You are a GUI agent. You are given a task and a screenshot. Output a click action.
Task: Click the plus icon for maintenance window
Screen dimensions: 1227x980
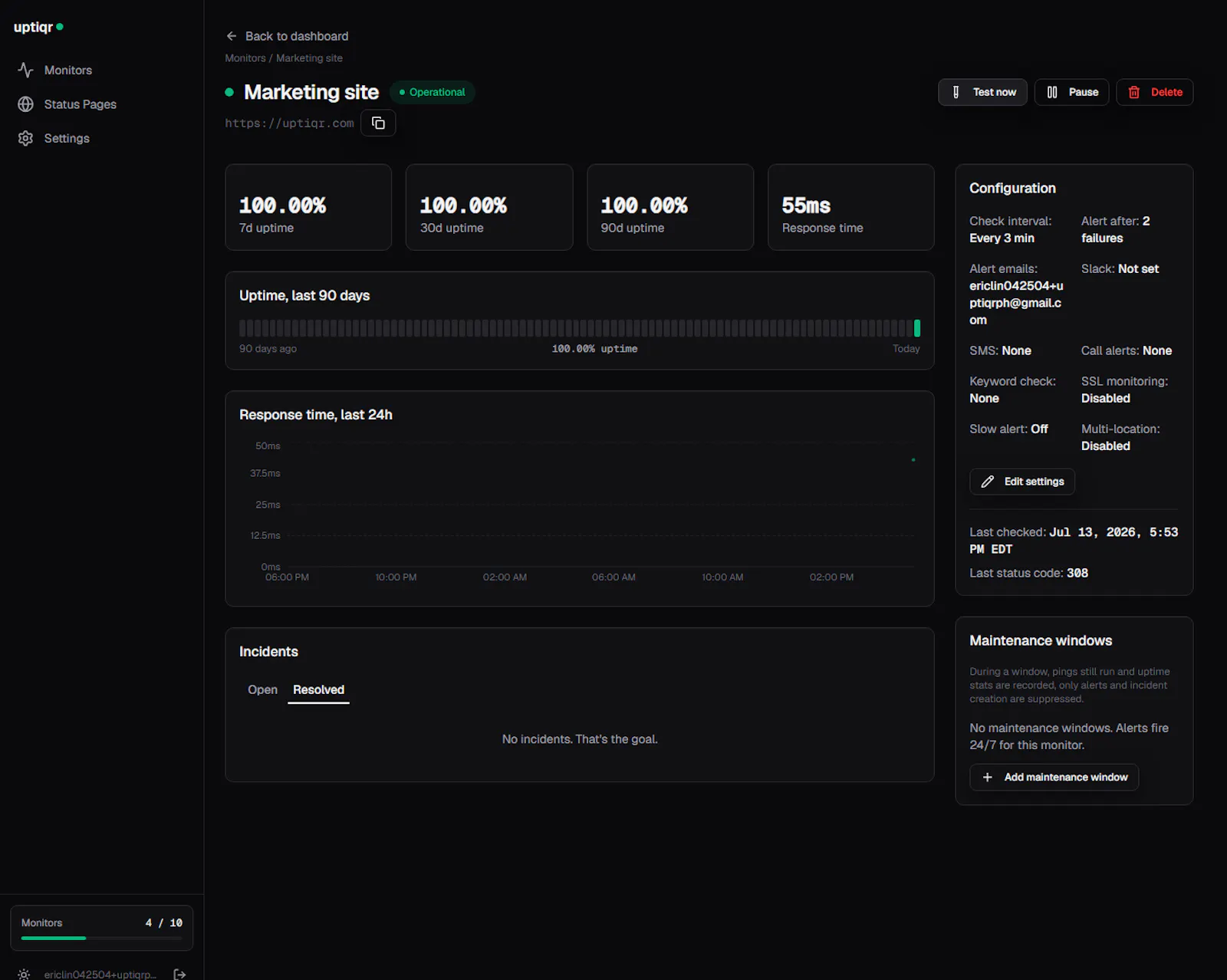pyautogui.click(x=988, y=778)
